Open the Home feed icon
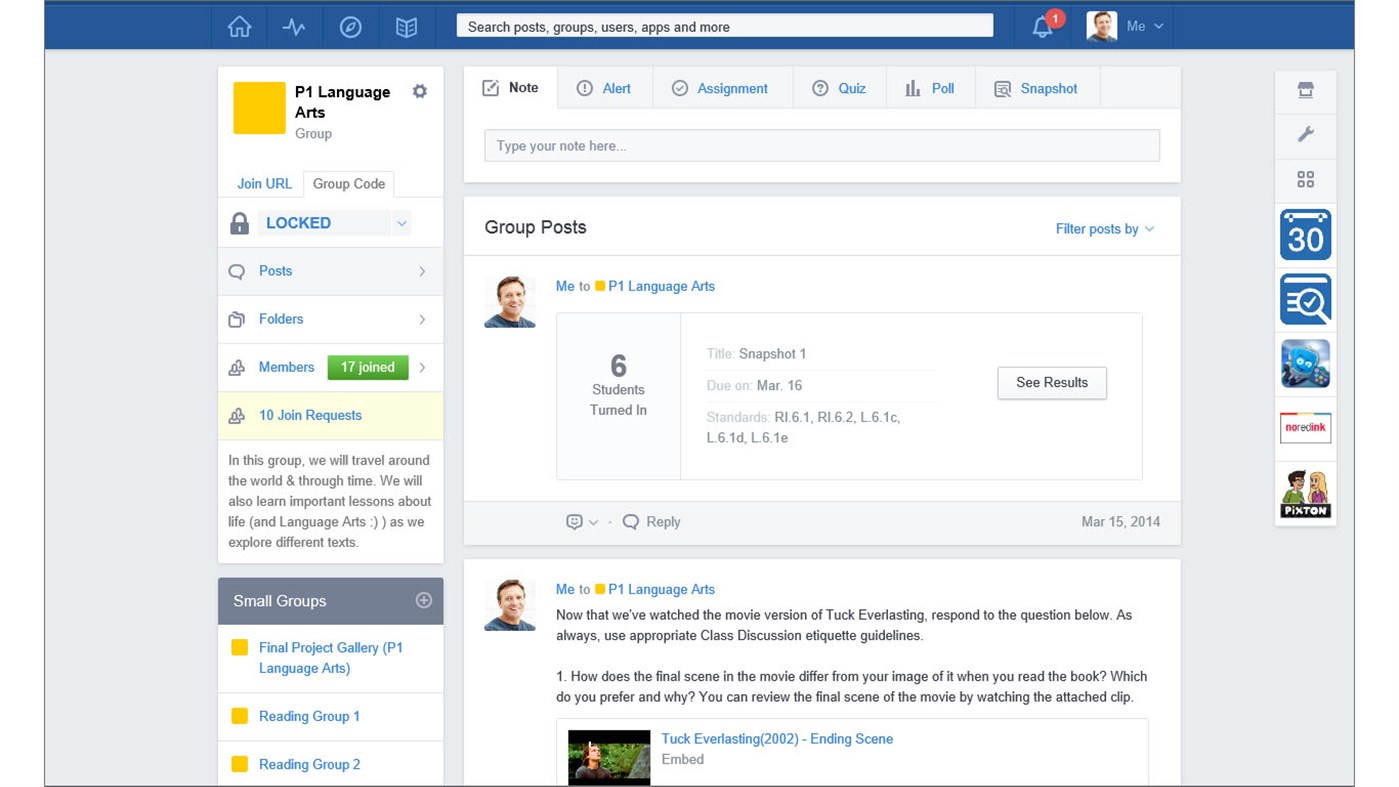1399x787 pixels. click(238, 27)
